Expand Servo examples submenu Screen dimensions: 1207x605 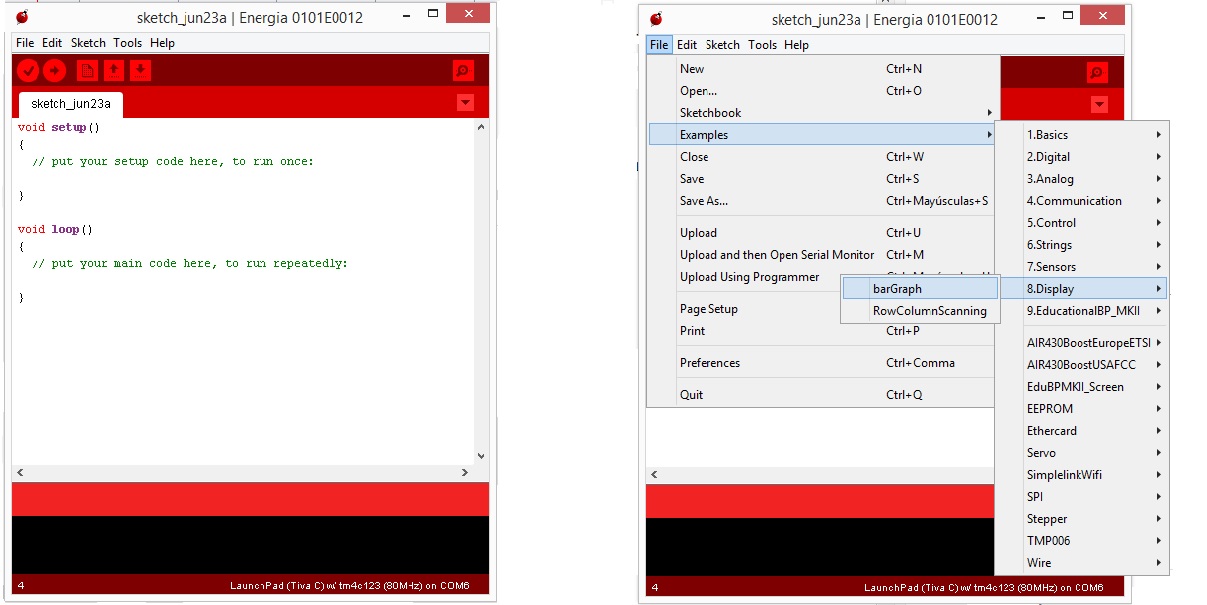click(x=1081, y=453)
